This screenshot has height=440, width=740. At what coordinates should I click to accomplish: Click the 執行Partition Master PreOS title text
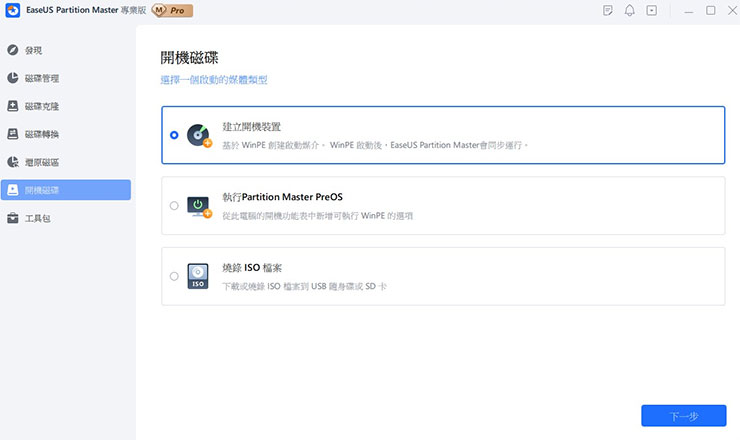[x=282, y=197]
